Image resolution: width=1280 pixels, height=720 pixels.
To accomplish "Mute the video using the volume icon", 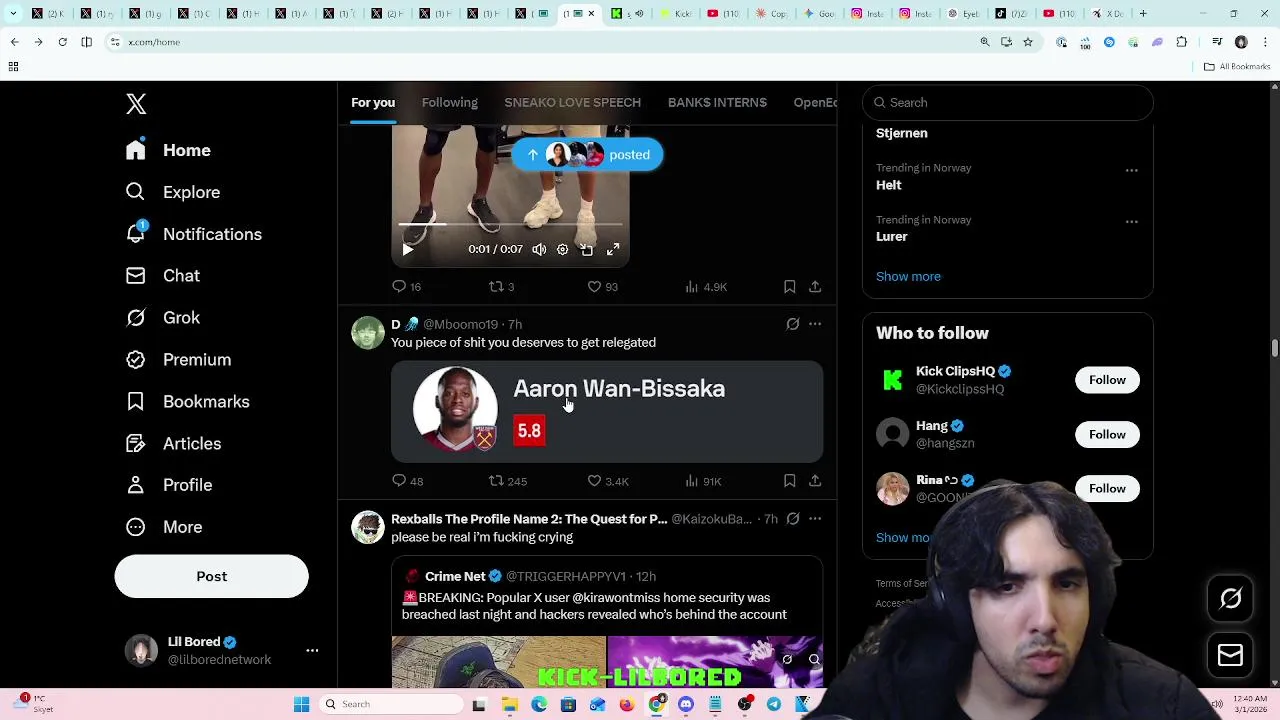I will 539,249.
